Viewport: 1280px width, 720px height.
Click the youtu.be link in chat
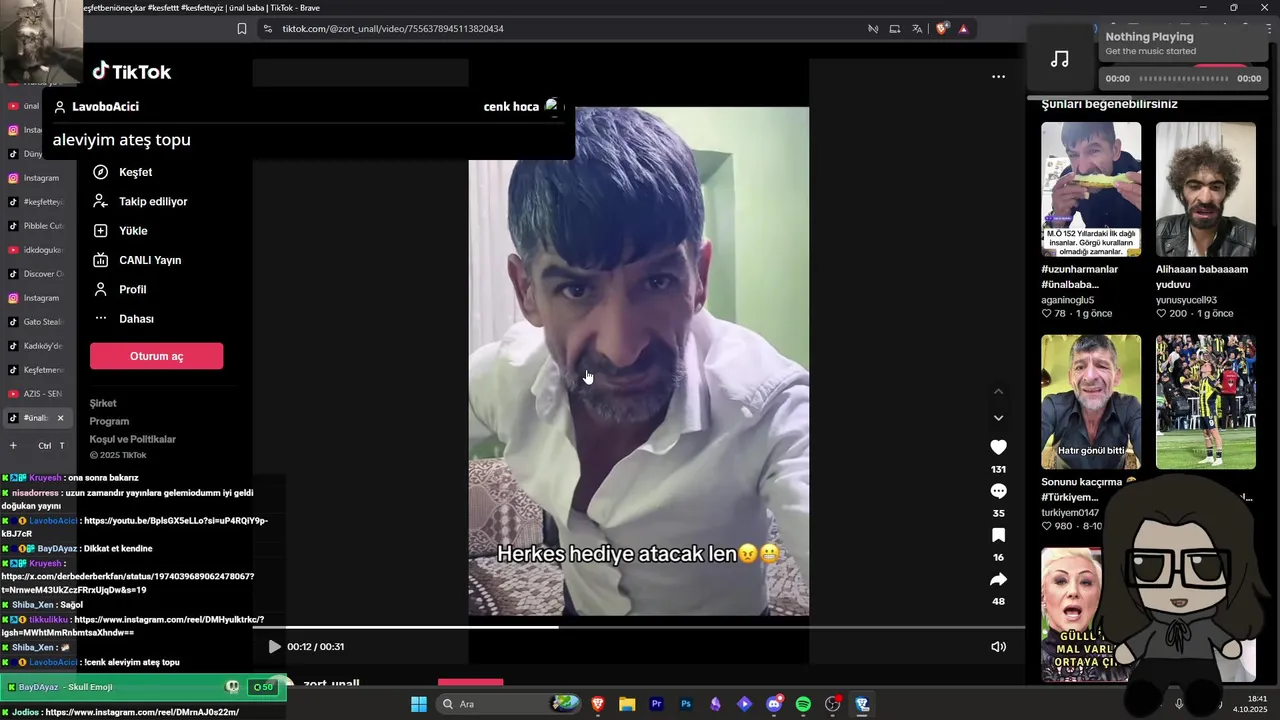tap(135, 527)
